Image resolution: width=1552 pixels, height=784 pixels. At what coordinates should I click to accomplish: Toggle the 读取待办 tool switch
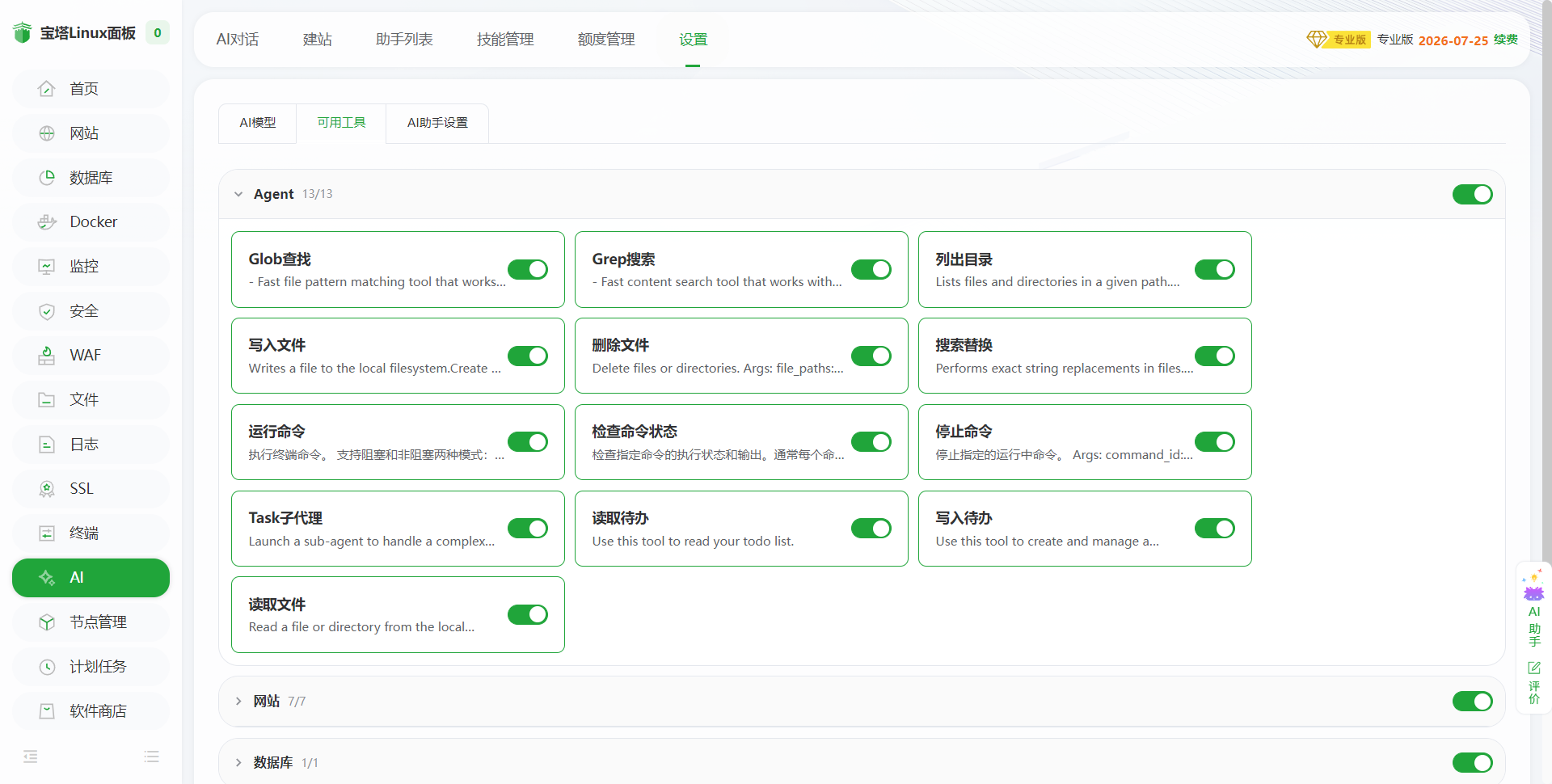pyautogui.click(x=871, y=528)
